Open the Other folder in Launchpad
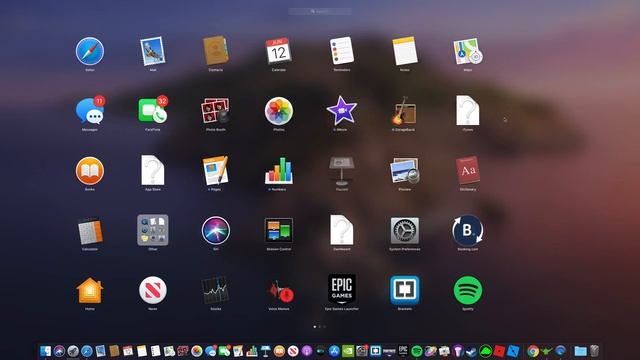Viewport: 640px width, 360px height. coord(153,230)
